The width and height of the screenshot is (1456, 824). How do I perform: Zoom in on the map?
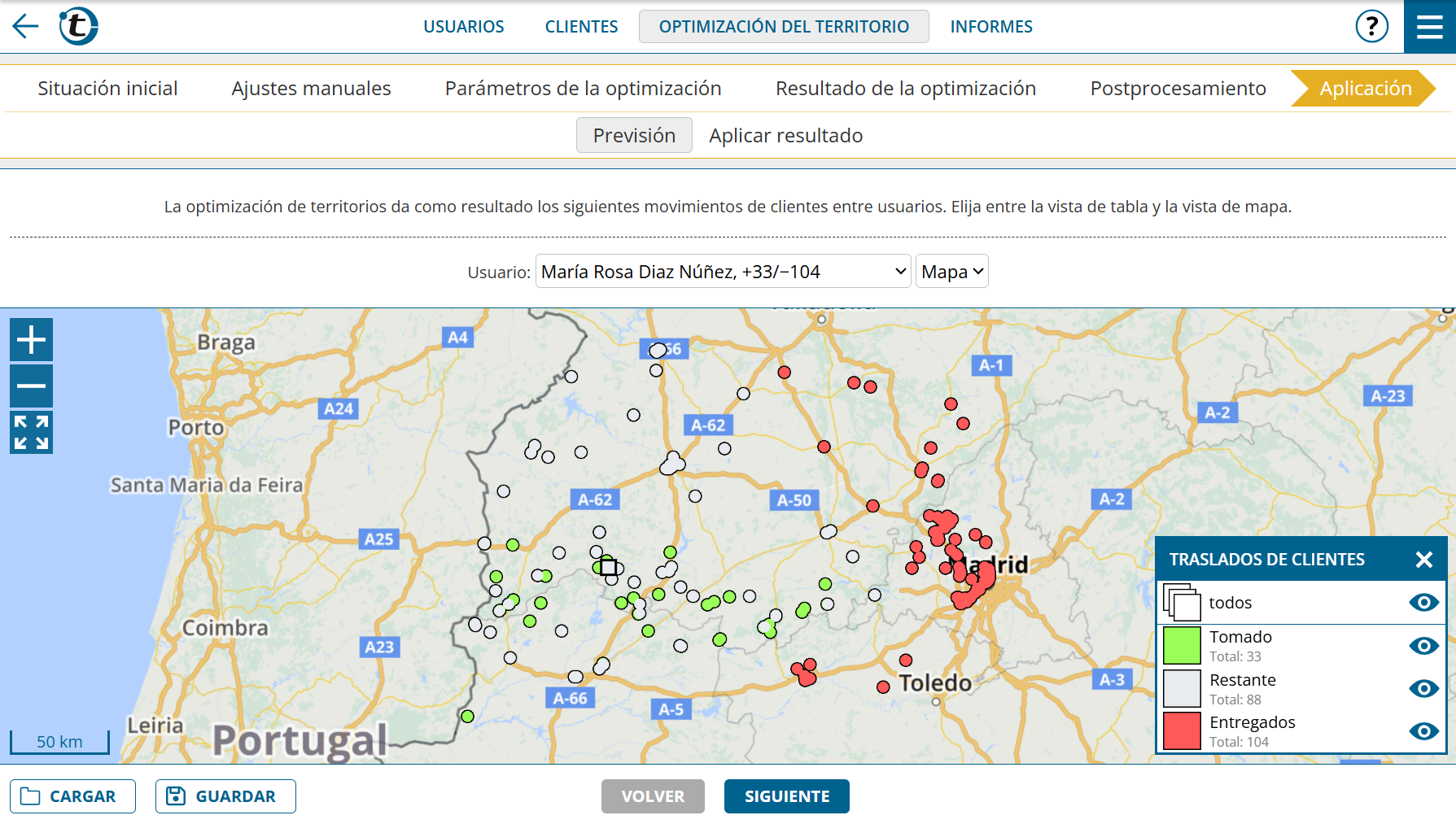click(x=31, y=339)
